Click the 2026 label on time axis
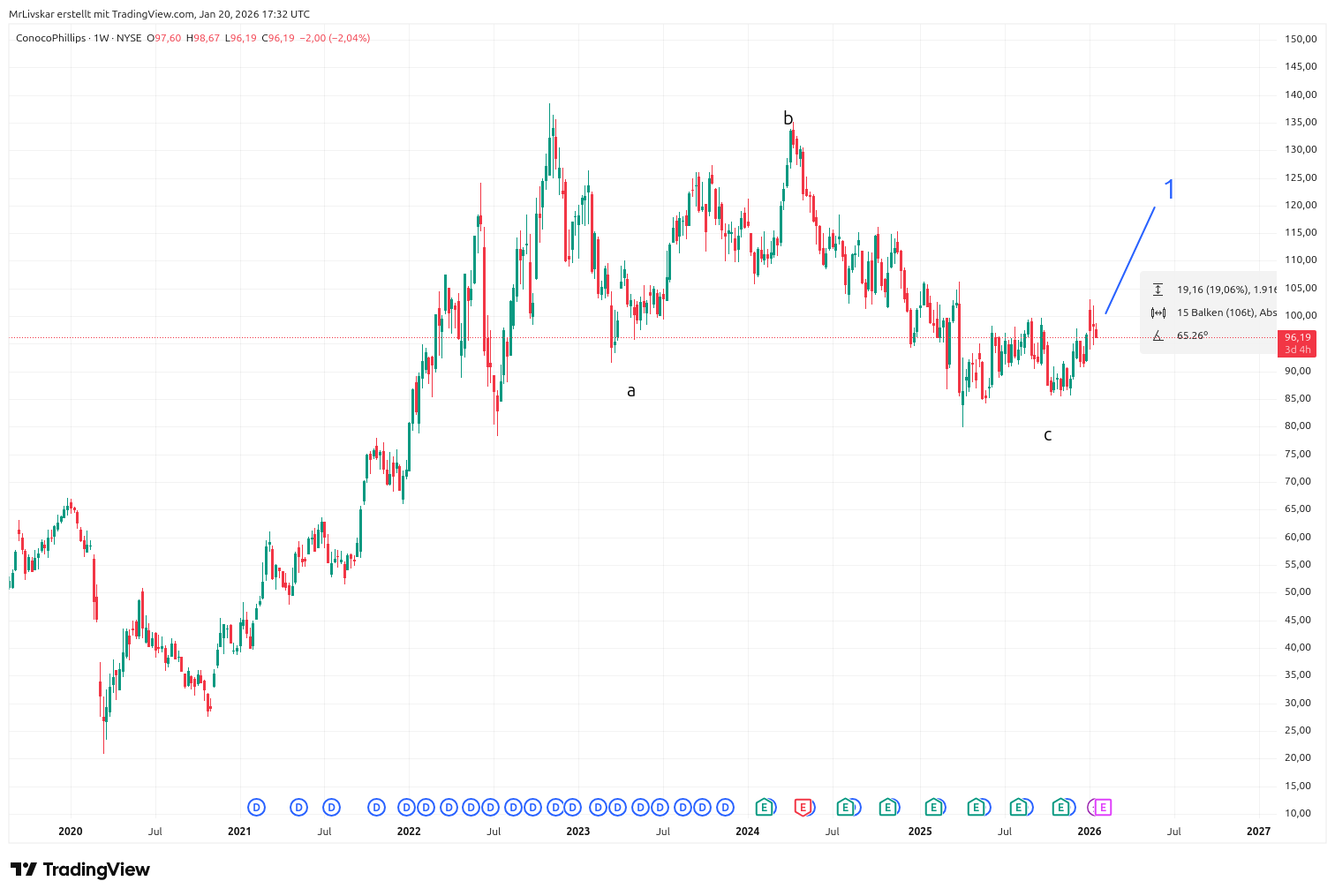Screen dimensions: 1335x896 [1089, 831]
